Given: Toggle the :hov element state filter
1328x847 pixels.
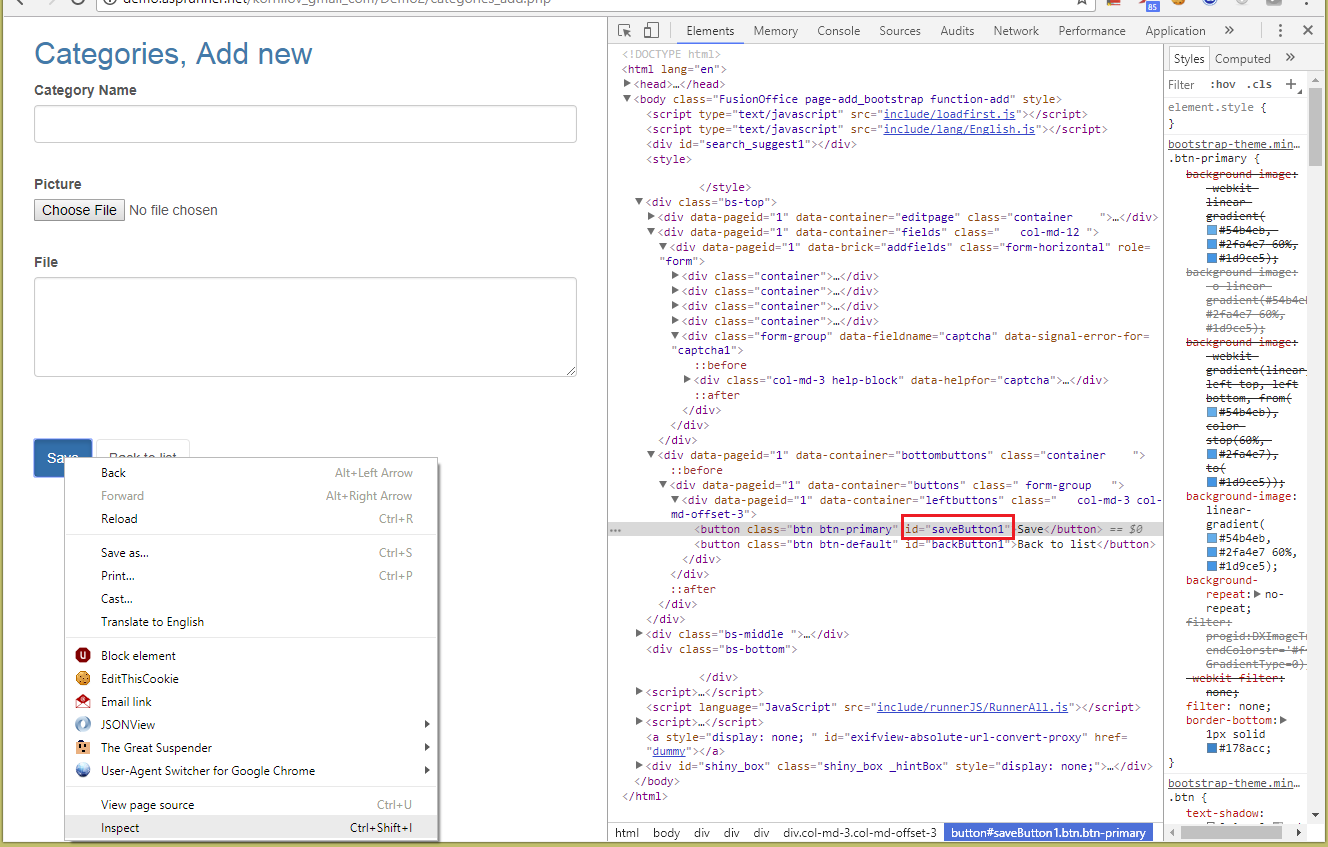Looking at the screenshot, I should pos(1223,84).
